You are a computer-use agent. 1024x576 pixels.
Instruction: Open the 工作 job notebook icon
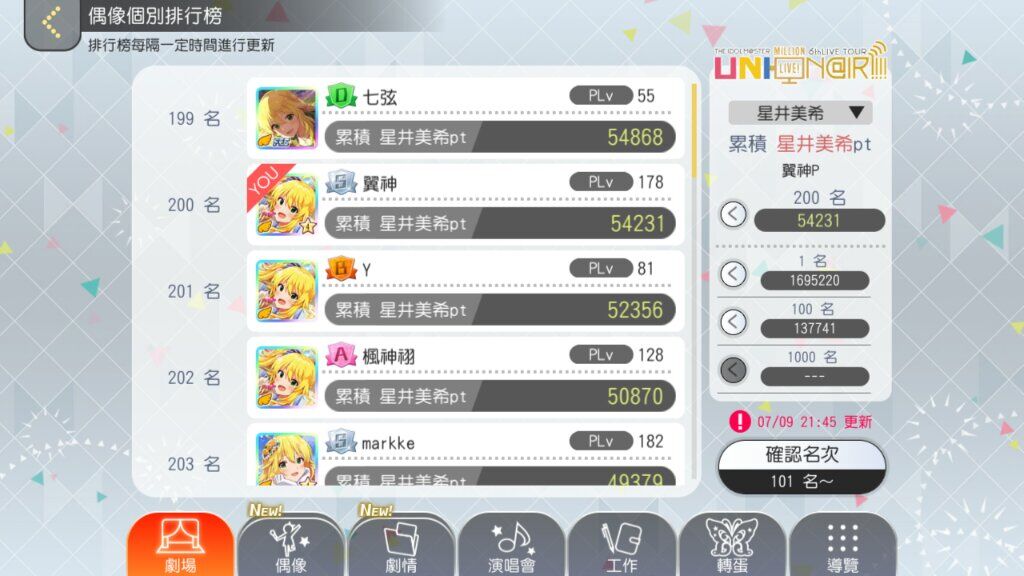tap(622, 545)
